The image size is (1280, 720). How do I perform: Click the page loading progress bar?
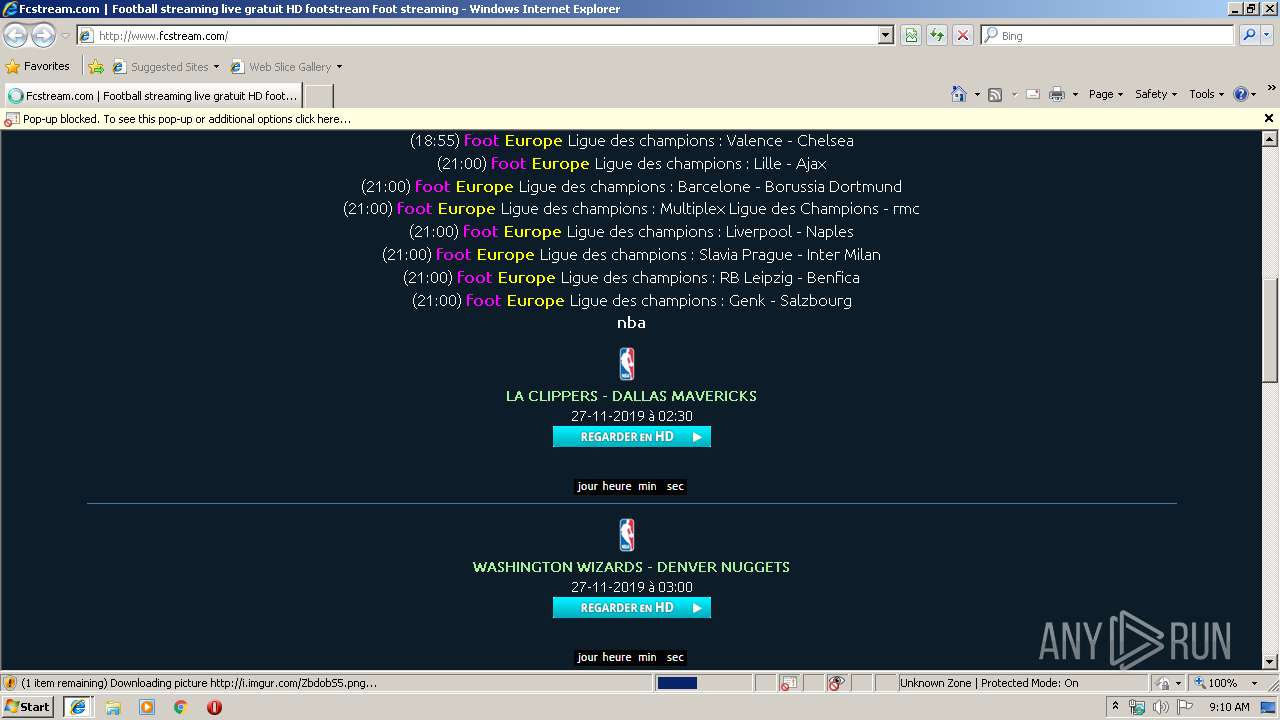(x=703, y=683)
